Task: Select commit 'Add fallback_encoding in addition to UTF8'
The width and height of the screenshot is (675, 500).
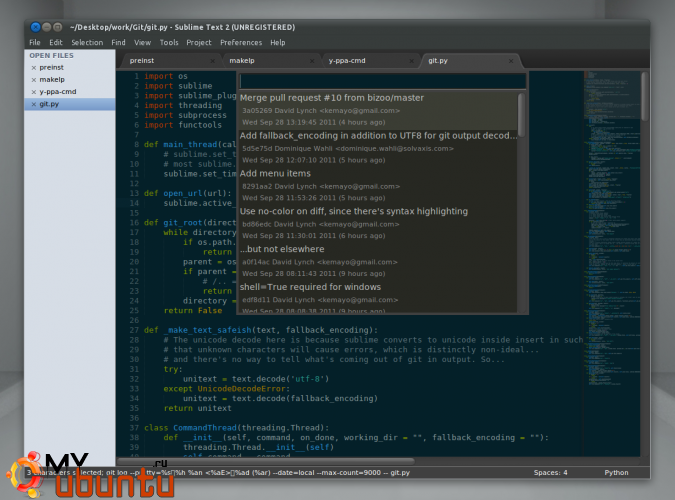Action: tap(378, 148)
